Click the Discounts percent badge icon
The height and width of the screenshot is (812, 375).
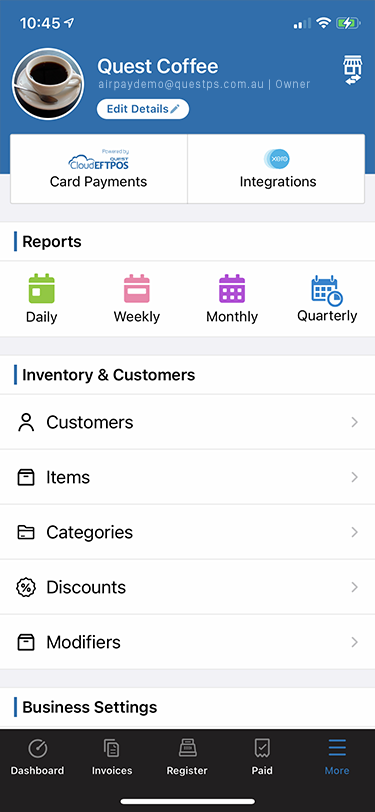[26, 587]
